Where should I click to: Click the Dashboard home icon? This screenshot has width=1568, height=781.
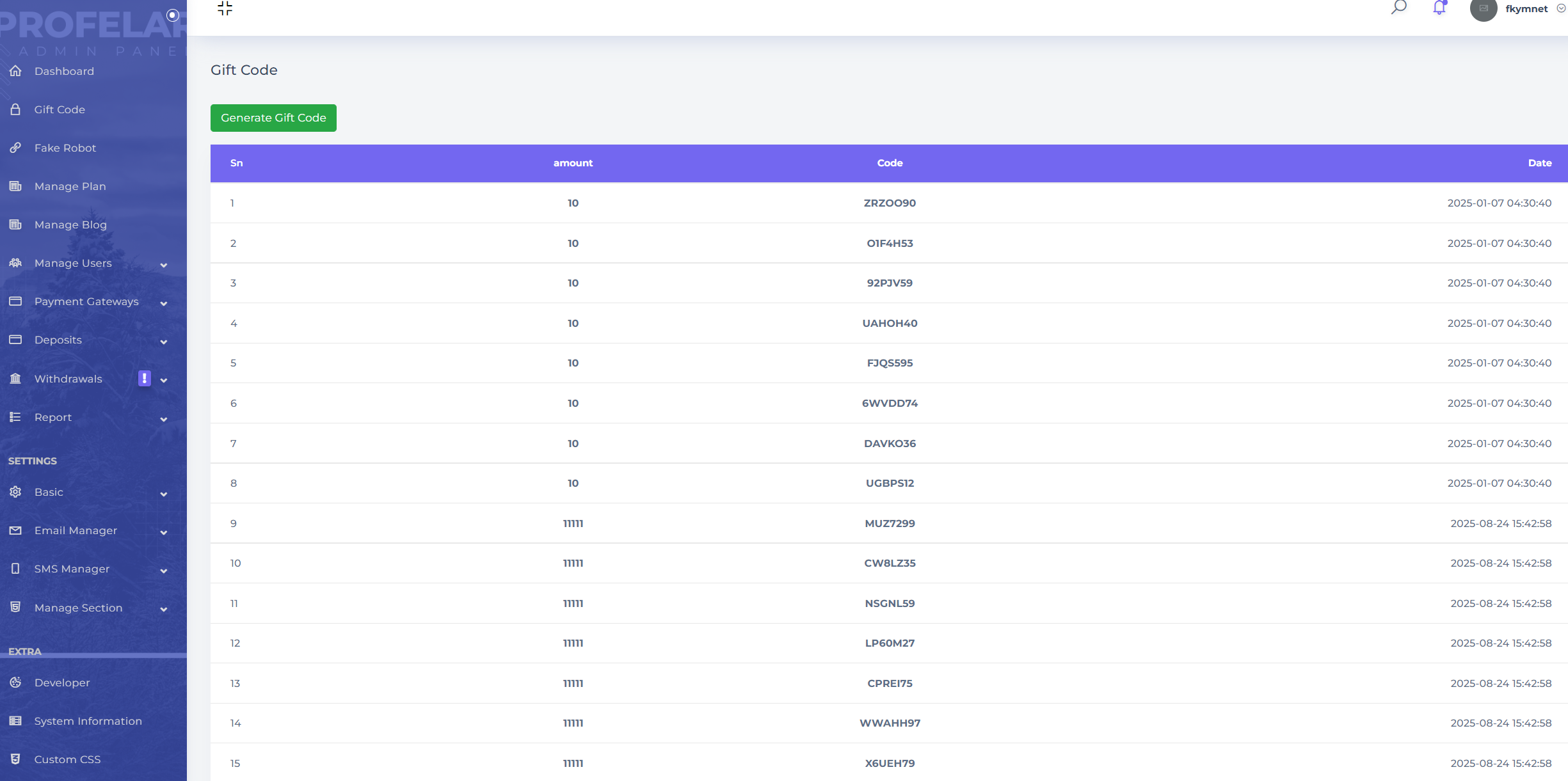[15, 71]
